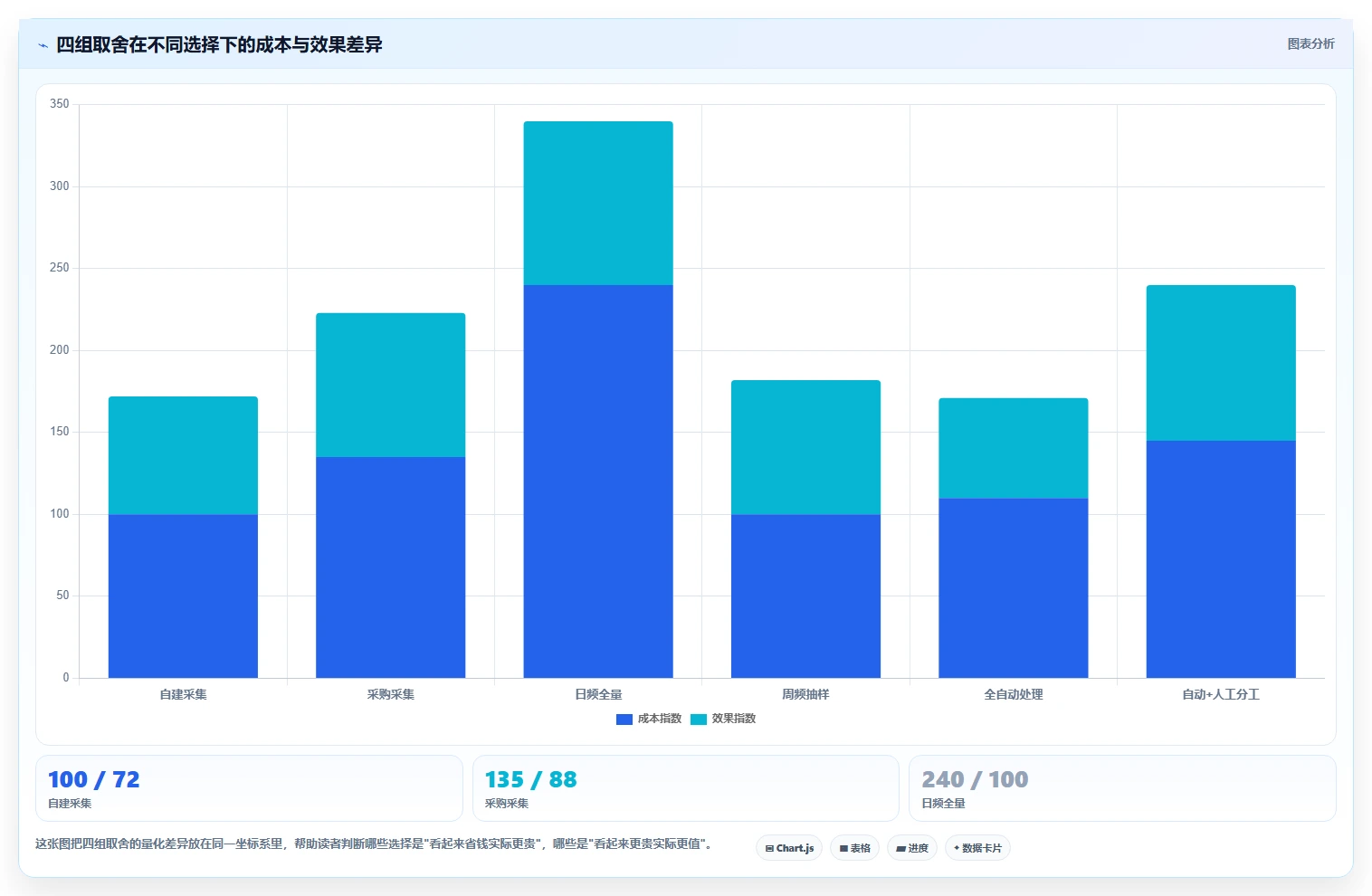Screen dimensions: 1372x896
Task: Click the x-axis label 全自动处理
Action: 1013,694
